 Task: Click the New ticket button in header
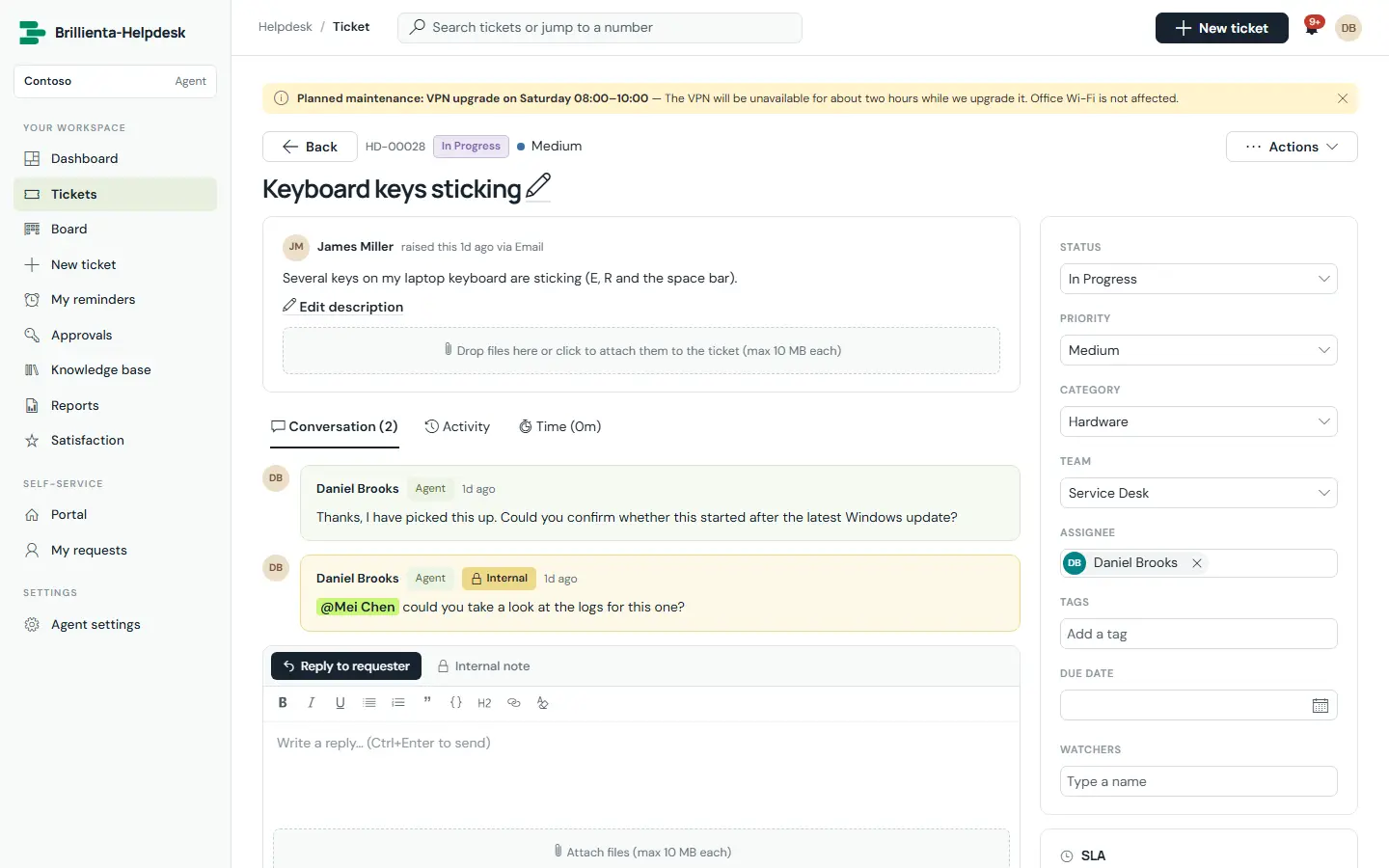click(1222, 28)
